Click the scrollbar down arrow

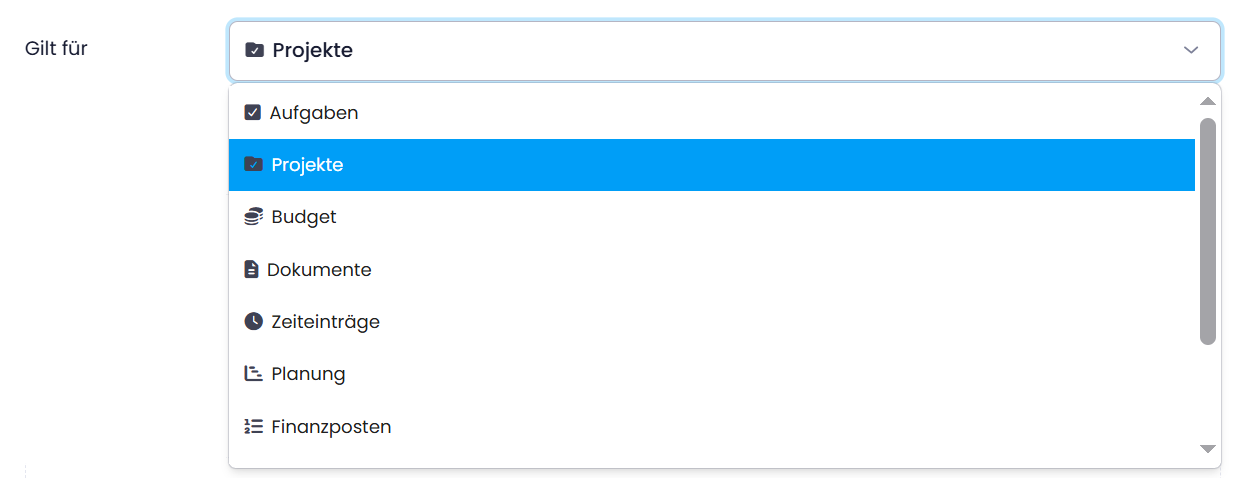pyautogui.click(x=1207, y=449)
